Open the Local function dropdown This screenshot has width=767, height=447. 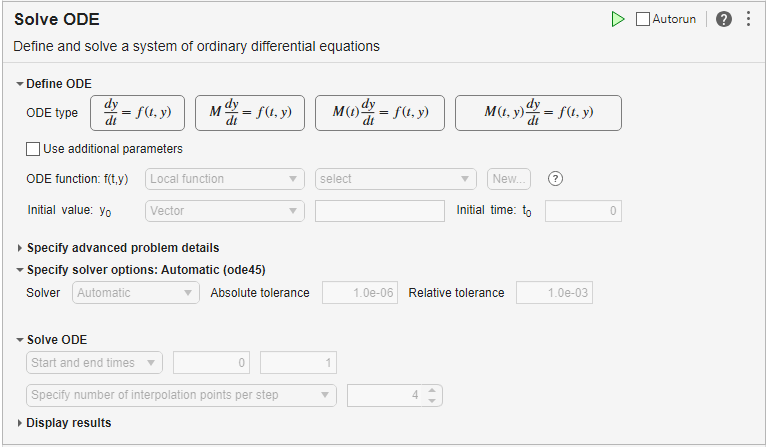click(225, 179)
